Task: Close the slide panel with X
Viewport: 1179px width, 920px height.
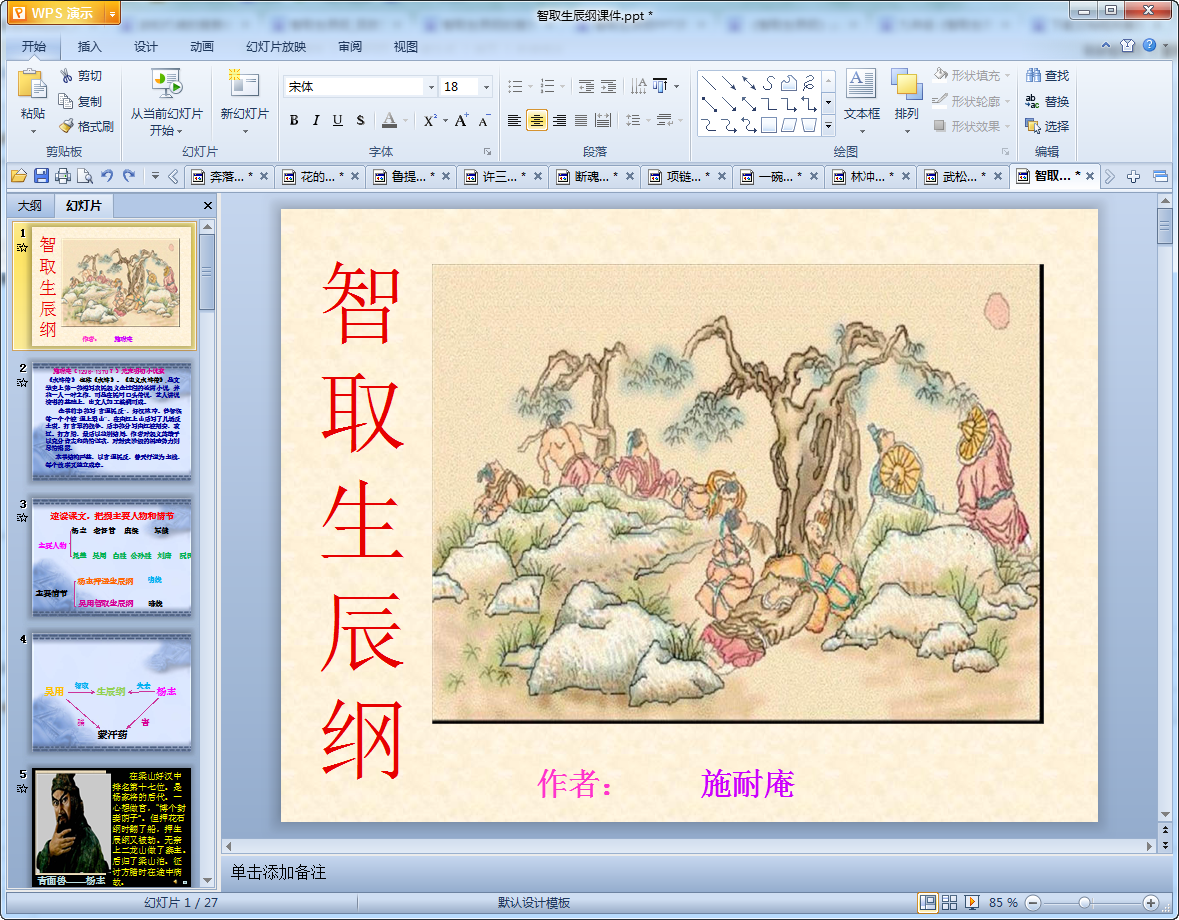Action: (208, 205)
